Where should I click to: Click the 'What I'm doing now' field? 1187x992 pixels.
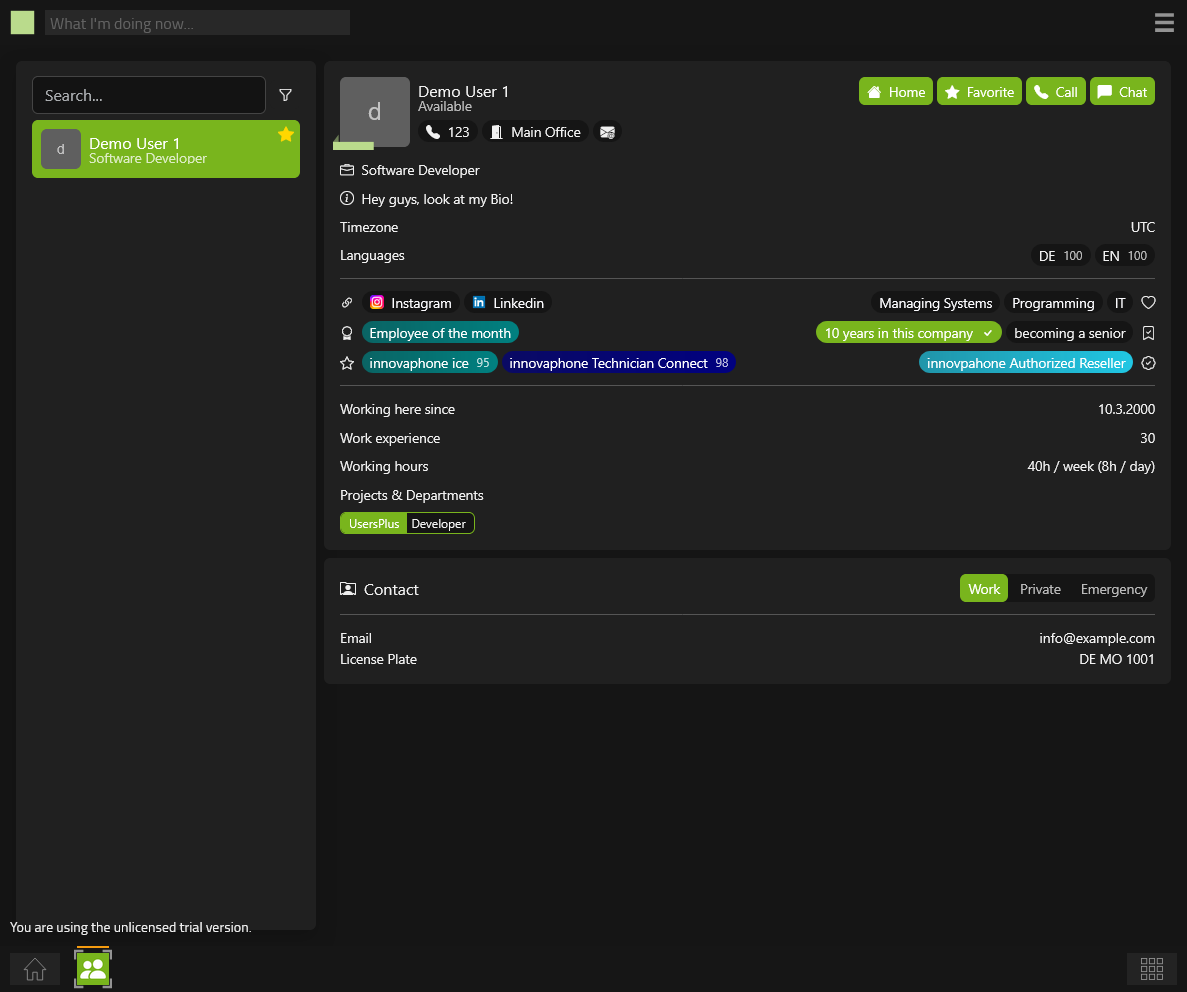click(x=197, y=23)
